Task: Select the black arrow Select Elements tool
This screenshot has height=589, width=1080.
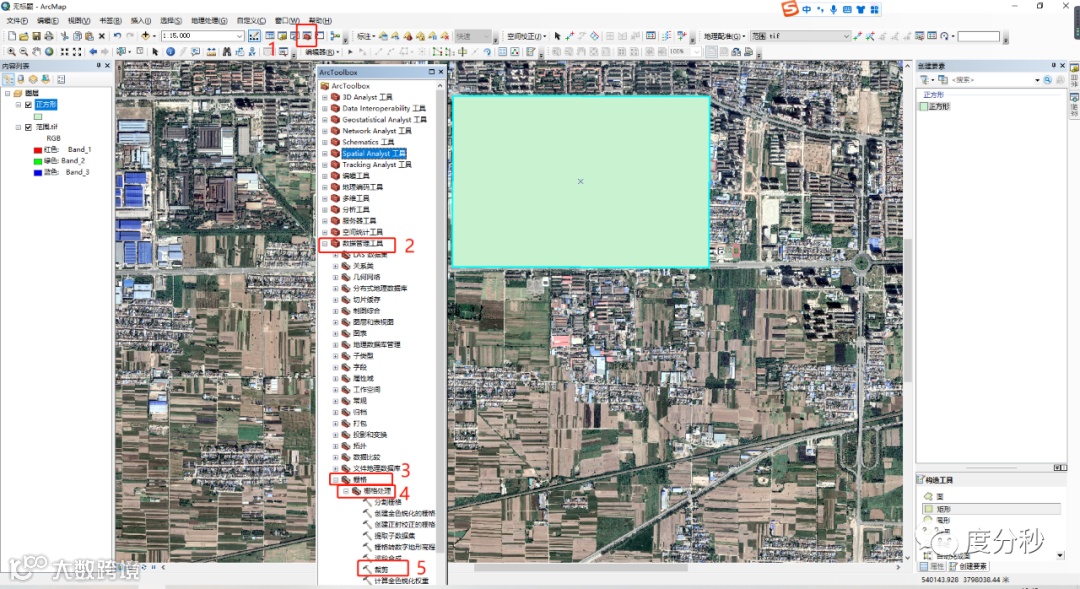Action: [x=155, y=52]
